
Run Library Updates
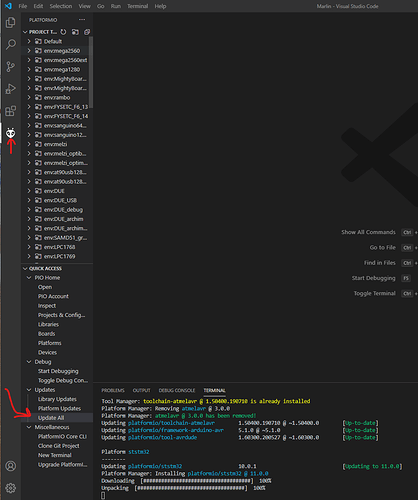57,399
